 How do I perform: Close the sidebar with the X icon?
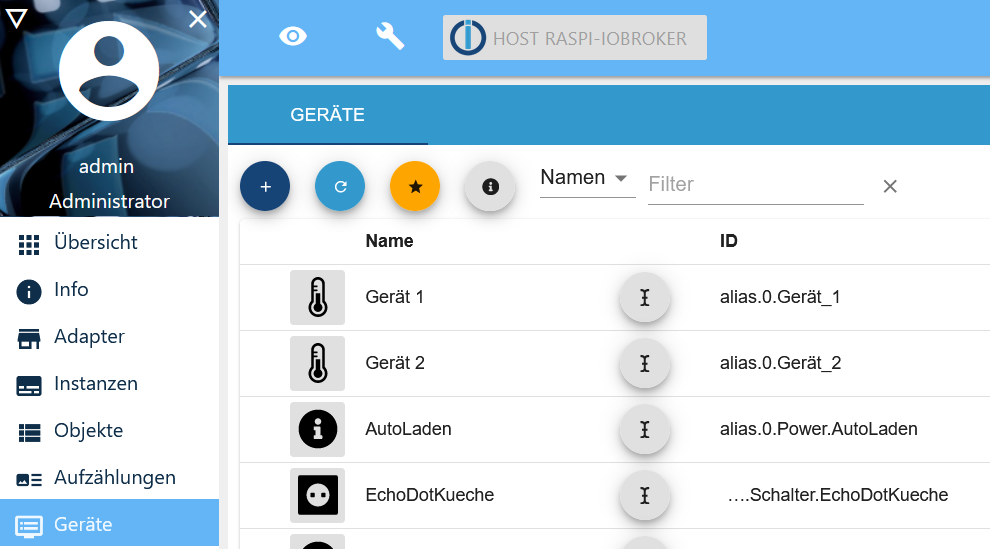[198, 19]
